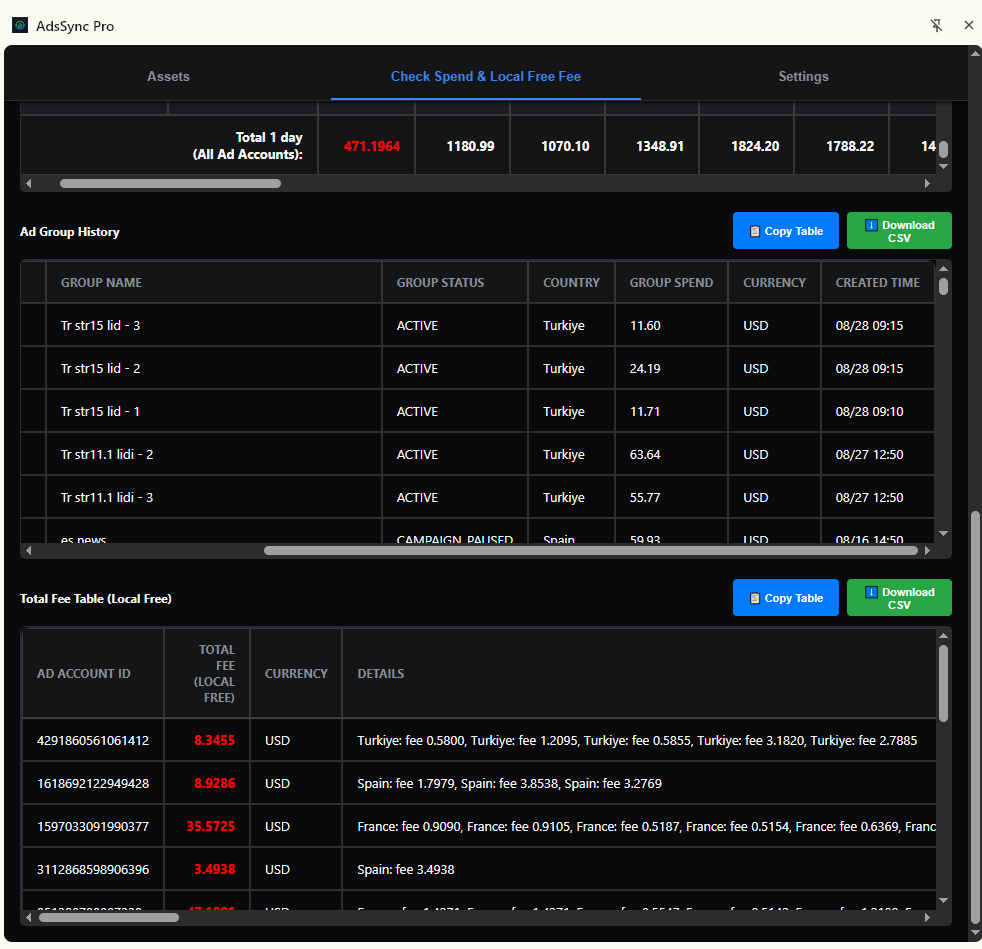982x949 pixels.
Task: Click the Total Fee Table down scroll arrow
Action: point(943,901)
